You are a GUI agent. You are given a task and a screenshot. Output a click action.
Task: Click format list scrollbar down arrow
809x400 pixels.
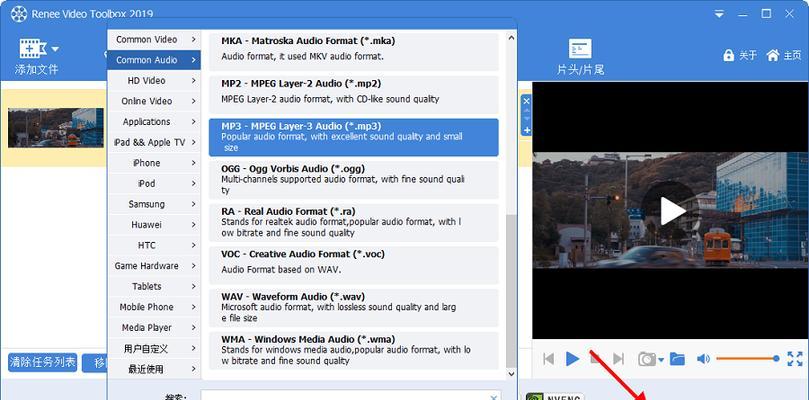click(511, 374)
